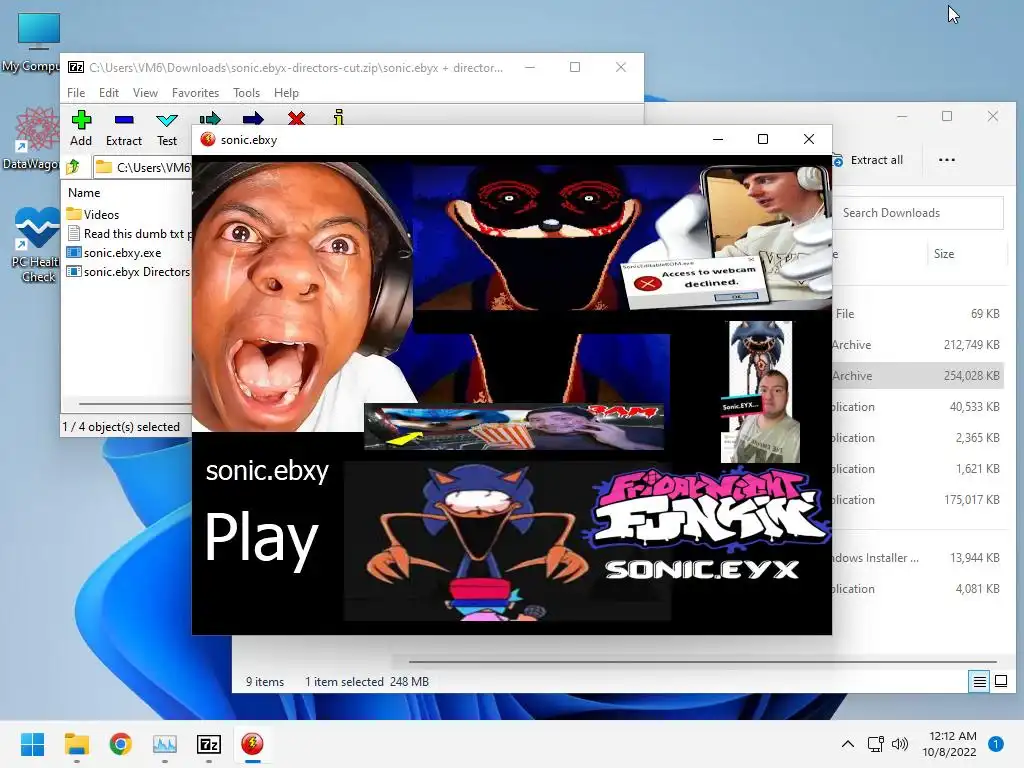The image size is (1024, 768).
Task: Click the Friday Night Funkin logo image
Action: pos(706,509)
